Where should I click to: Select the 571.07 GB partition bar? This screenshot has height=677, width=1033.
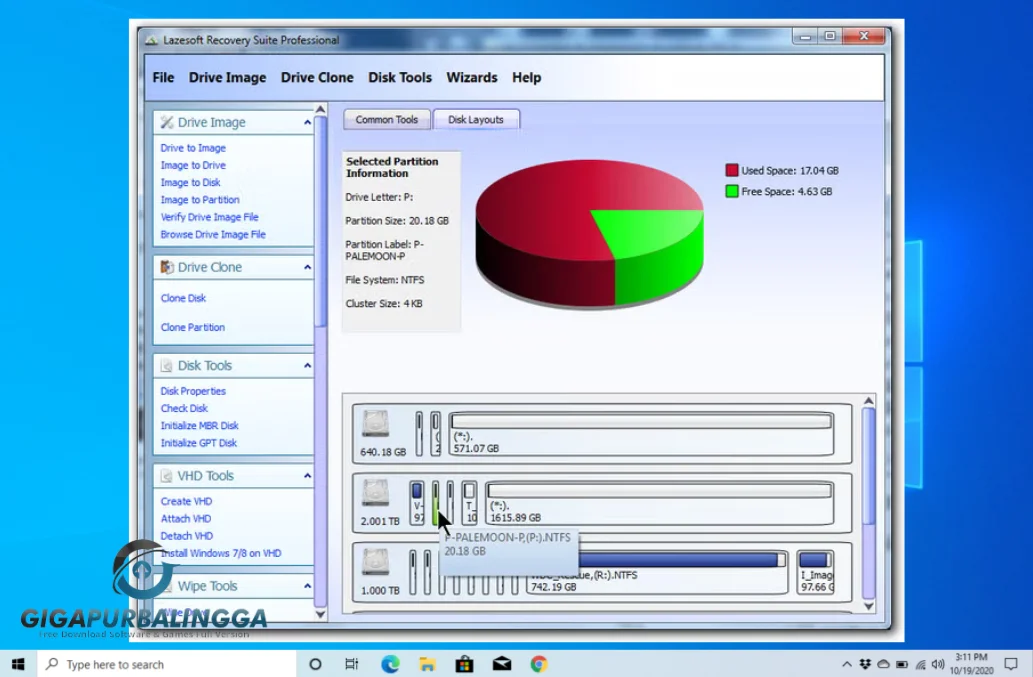(x=641, y=433)
